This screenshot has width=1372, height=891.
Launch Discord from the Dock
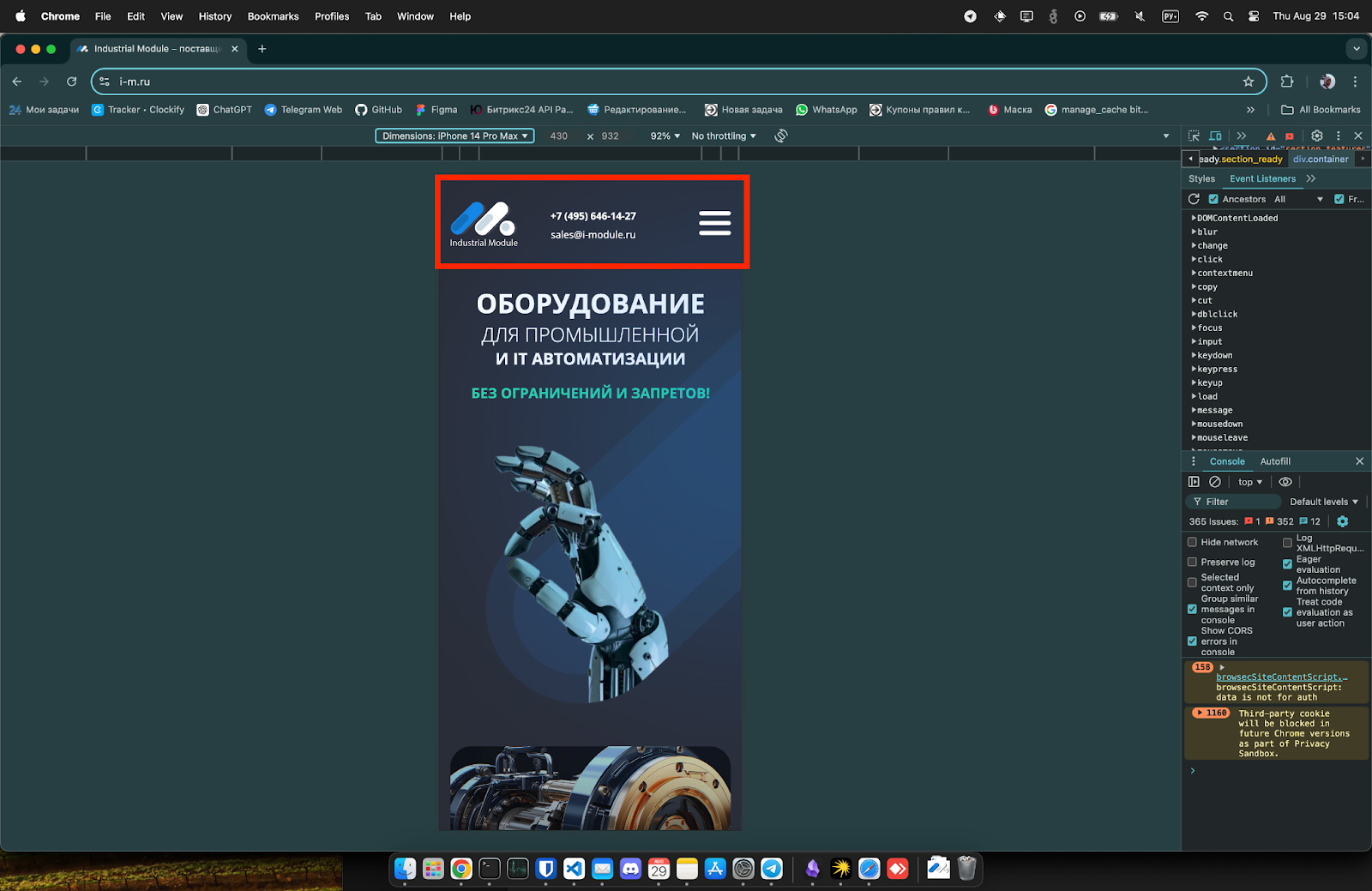[x=630, y=869]
